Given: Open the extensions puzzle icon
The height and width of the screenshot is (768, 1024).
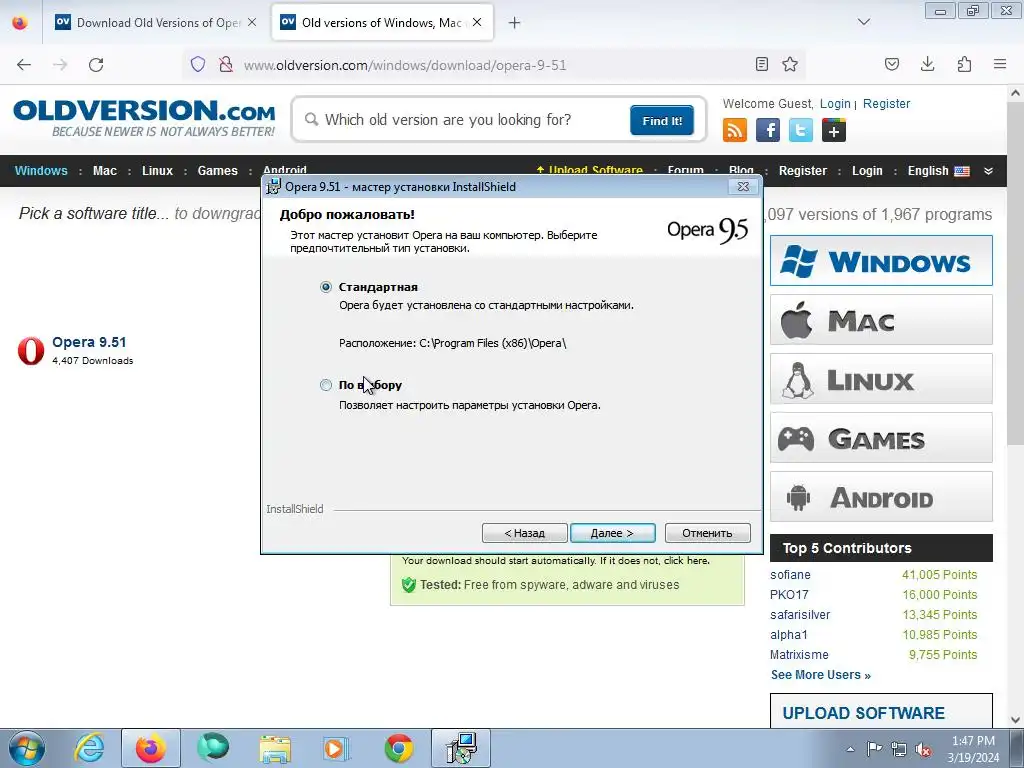Looking at the screenshot, I should pos(964,64).
